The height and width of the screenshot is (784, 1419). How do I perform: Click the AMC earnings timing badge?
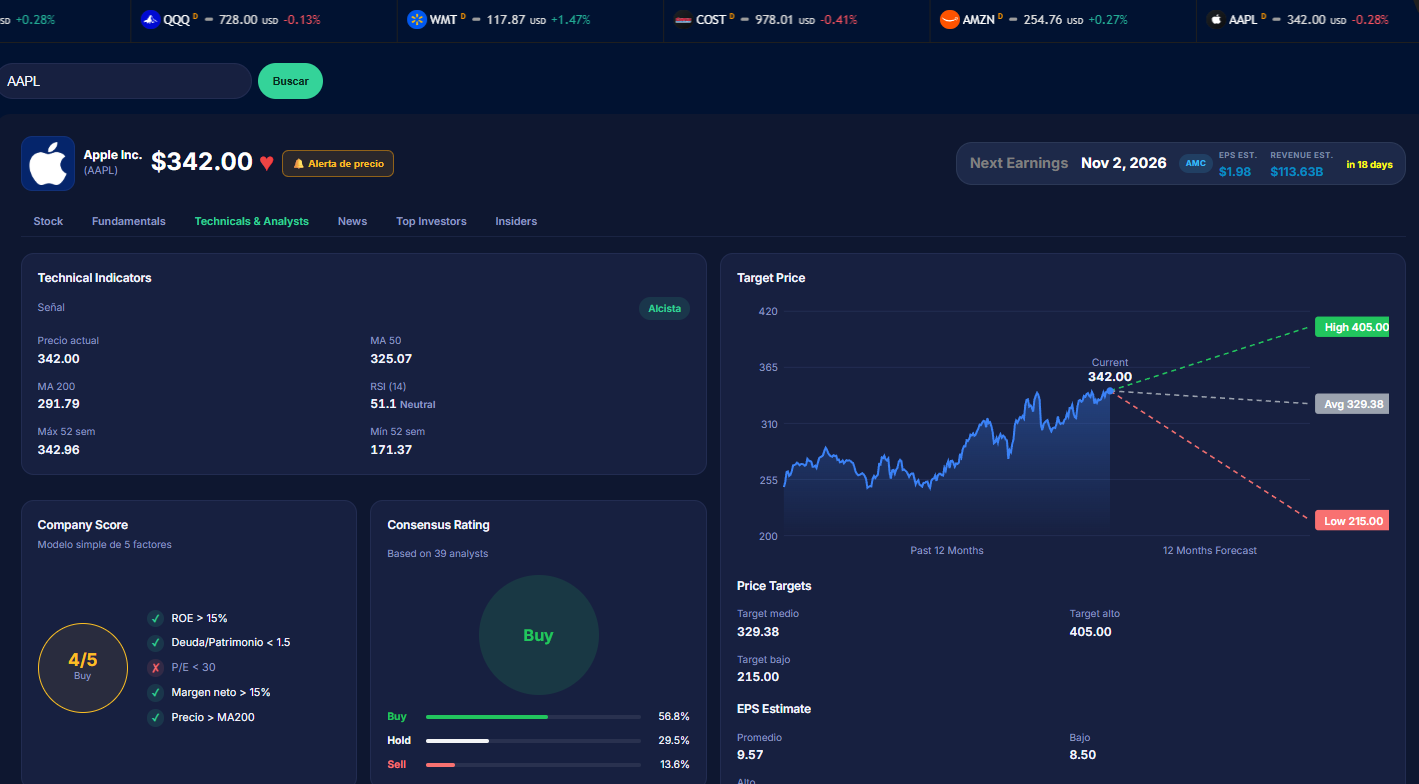click(1196, 164)
